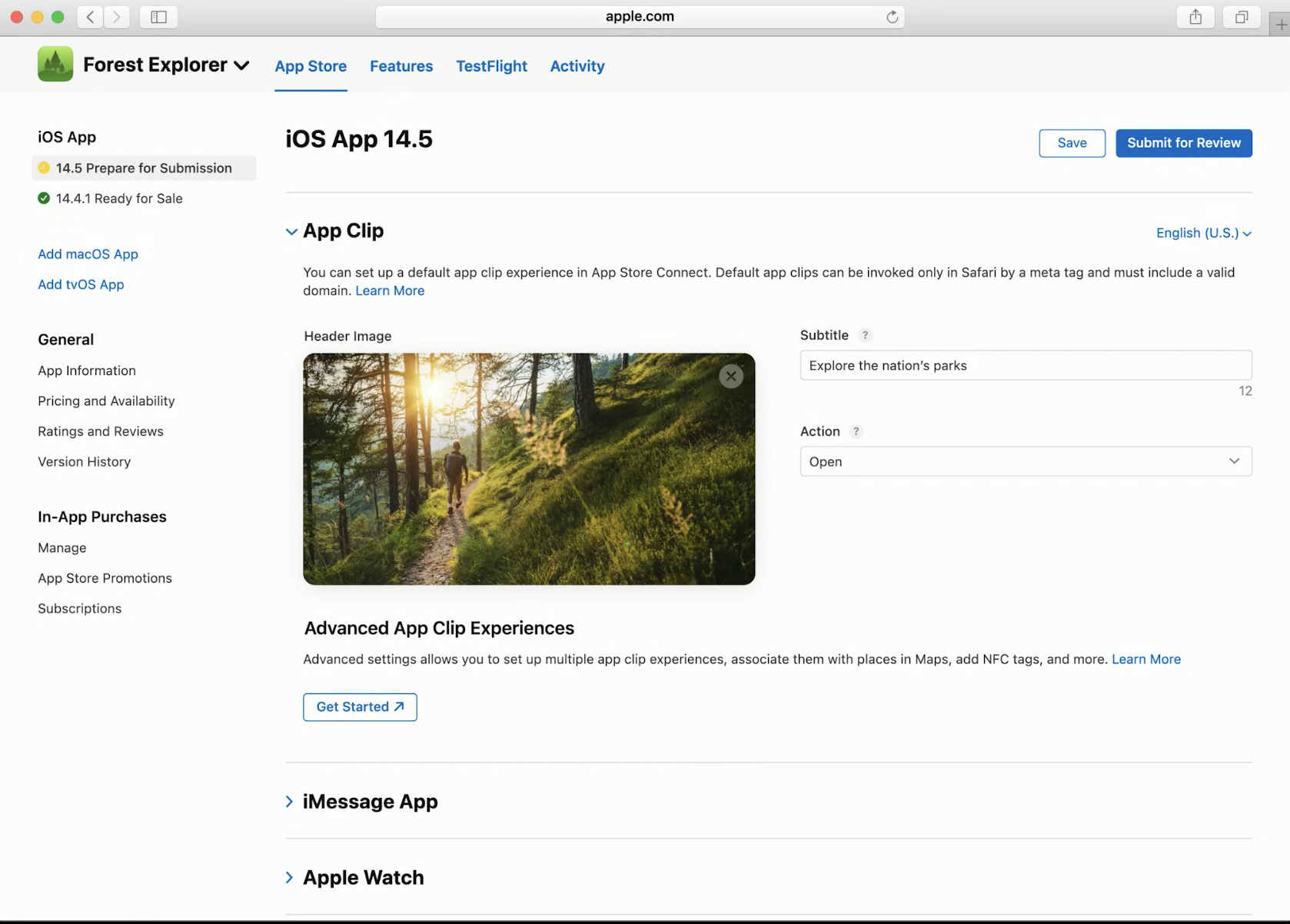Image resolution: width=1290 pixels, height=924 pixels.
Task: Expand the Apple Watch section
Action: click(x=289, y=877)
